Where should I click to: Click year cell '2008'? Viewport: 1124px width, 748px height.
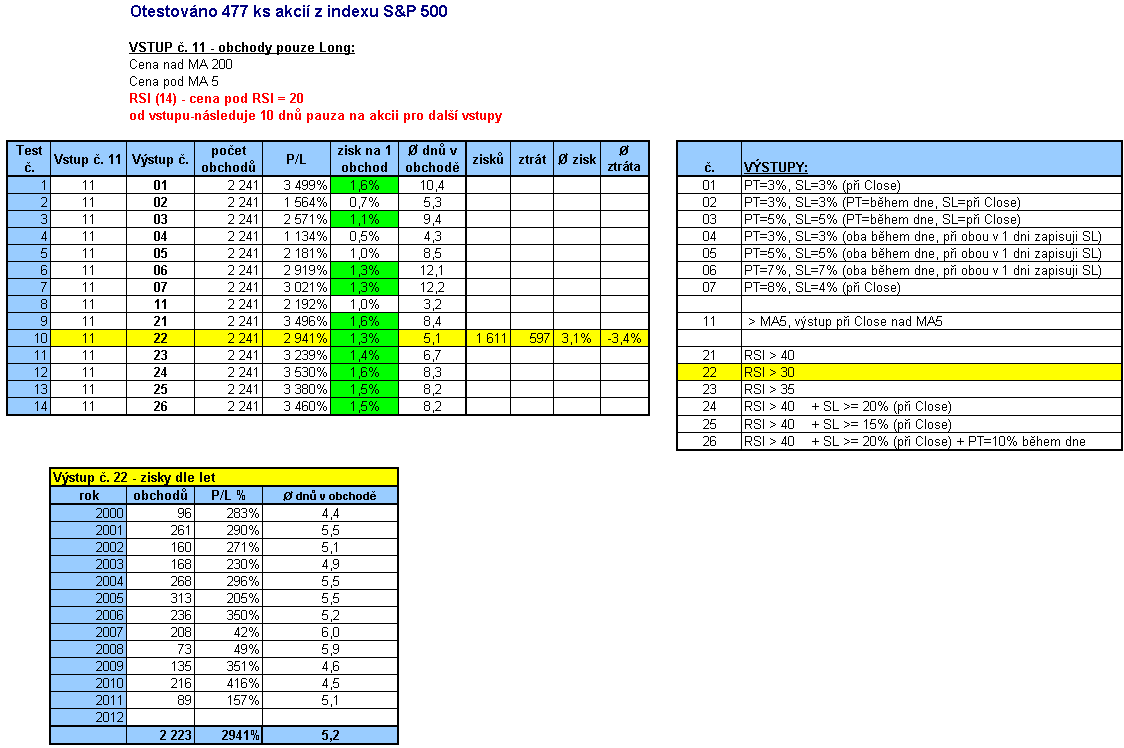pyautogui.click(x=89, y=649)
